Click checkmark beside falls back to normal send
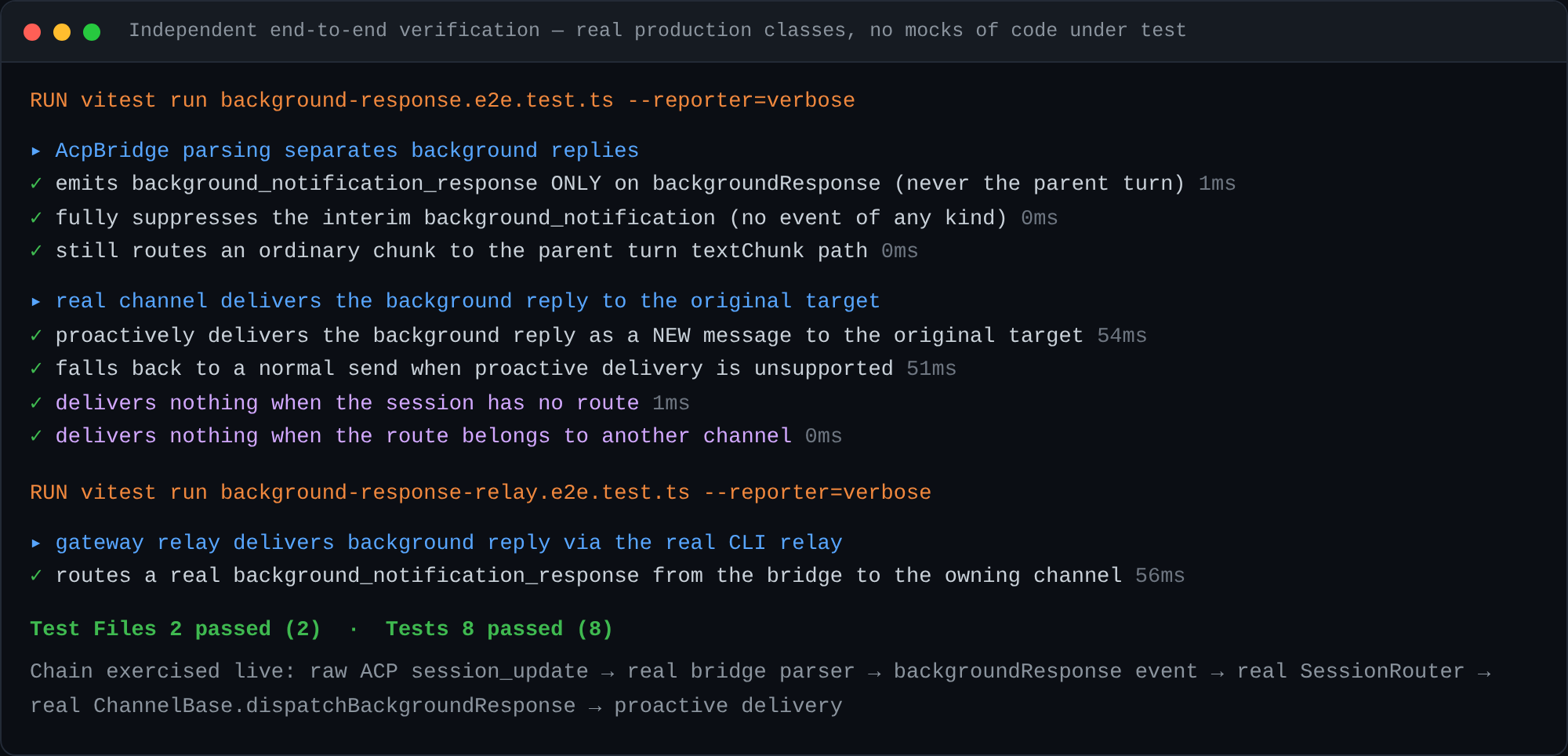Image resolution: width=1568 pixels, height=756 pixels. 36,369
